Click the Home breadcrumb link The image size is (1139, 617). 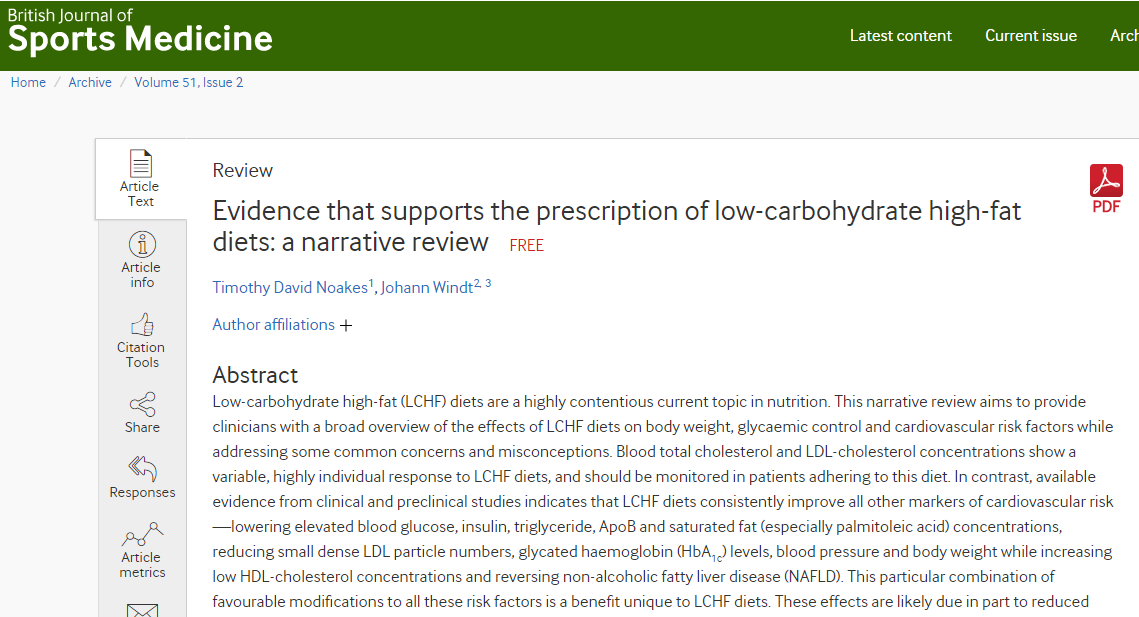point(28,82)
